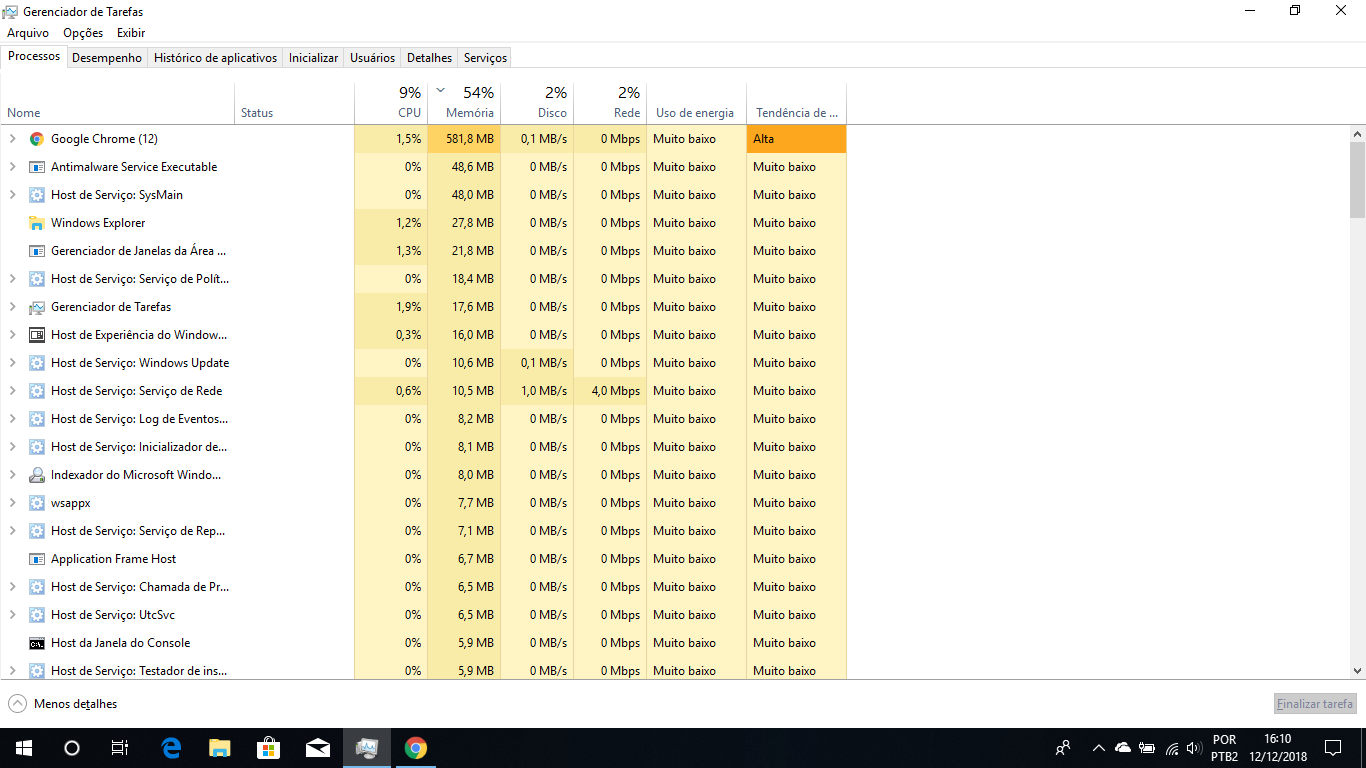Click the POR PTB2 language indicator
Viewport: 1366px width, 768px height.
pyautogui.click(x=1224, y=748)
